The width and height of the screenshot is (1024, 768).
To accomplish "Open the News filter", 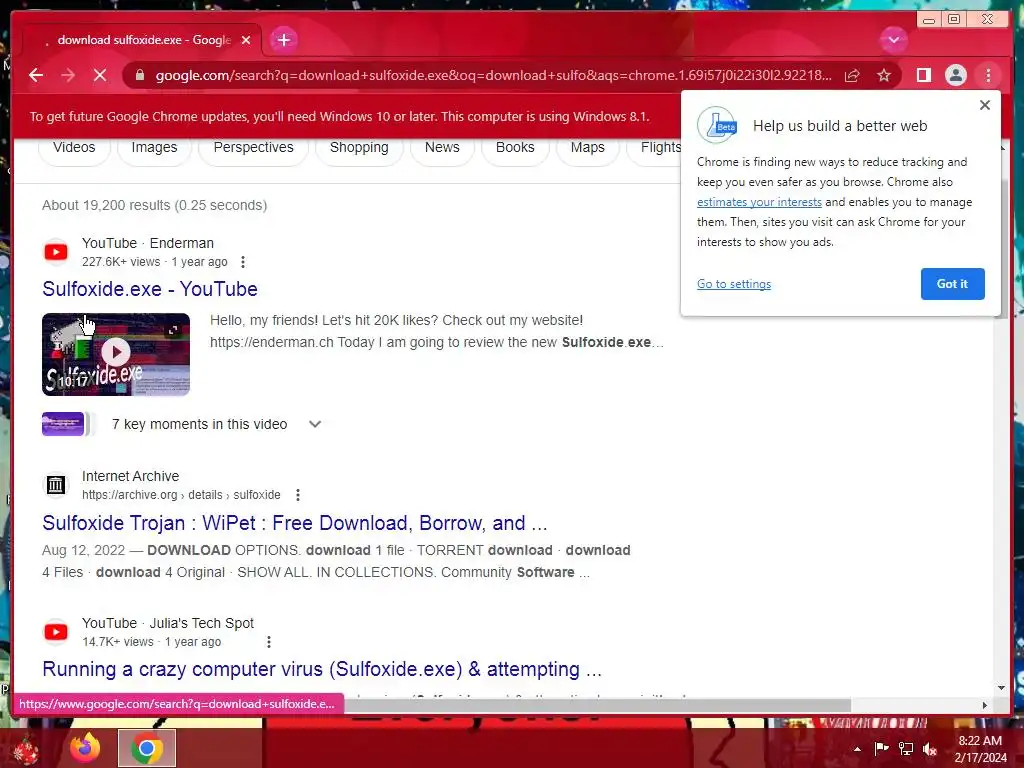I will click(x=442, y=148).
